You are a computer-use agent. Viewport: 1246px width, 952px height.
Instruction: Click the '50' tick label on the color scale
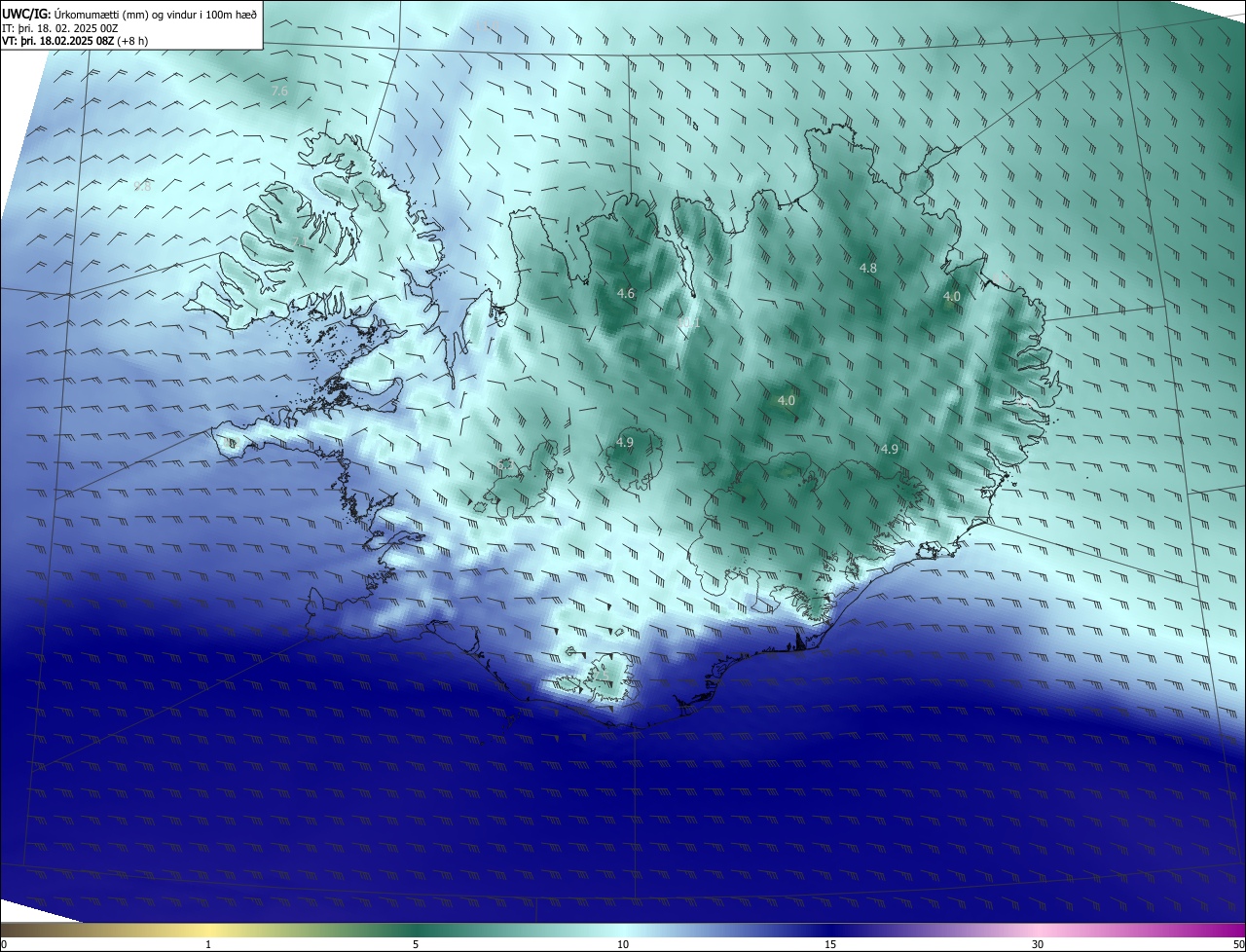pos(1238,944)
